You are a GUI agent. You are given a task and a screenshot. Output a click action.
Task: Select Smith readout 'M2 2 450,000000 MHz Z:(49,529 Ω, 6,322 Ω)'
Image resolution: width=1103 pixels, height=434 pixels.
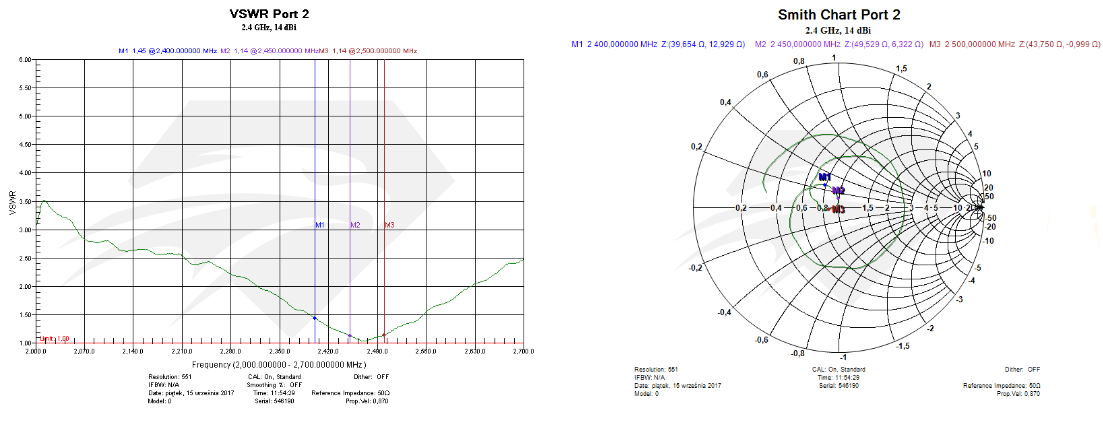click(x=838, y=44)
